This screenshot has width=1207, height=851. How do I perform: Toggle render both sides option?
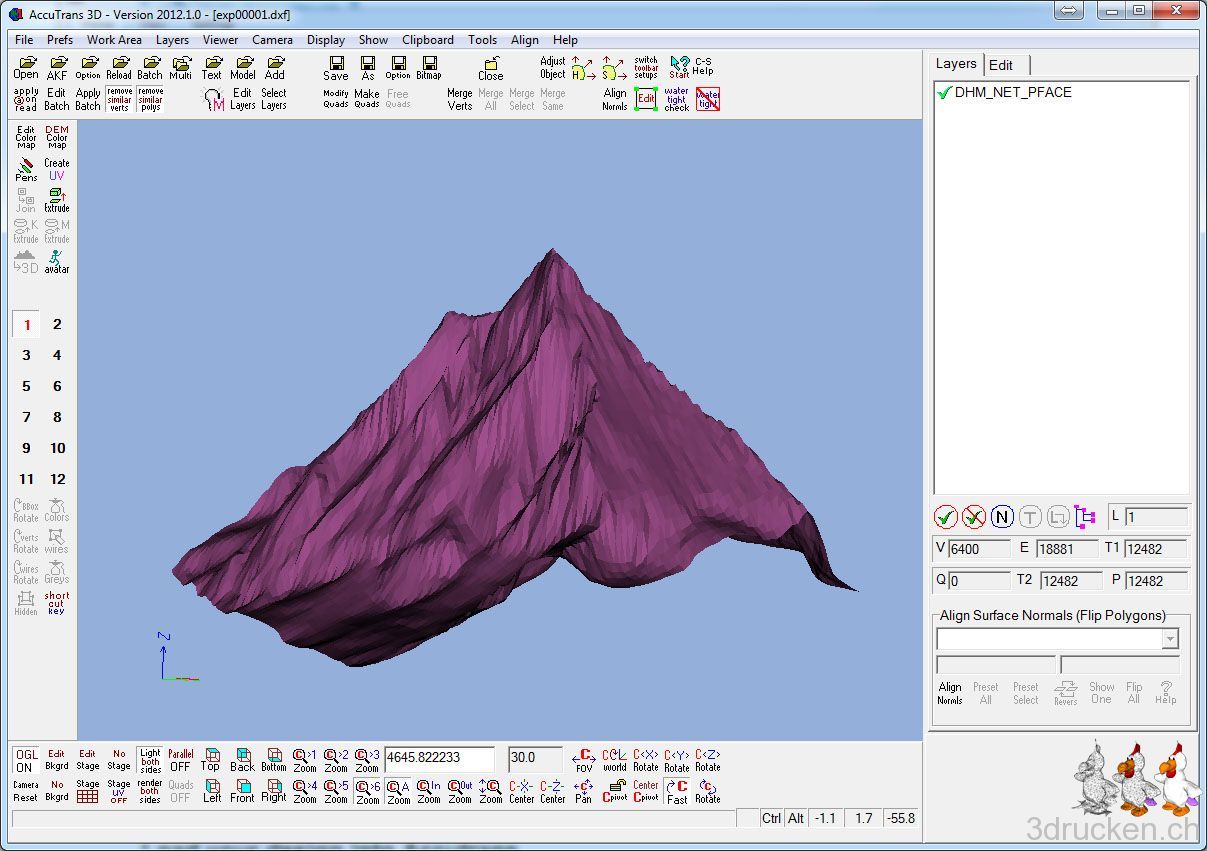(150, 791)
